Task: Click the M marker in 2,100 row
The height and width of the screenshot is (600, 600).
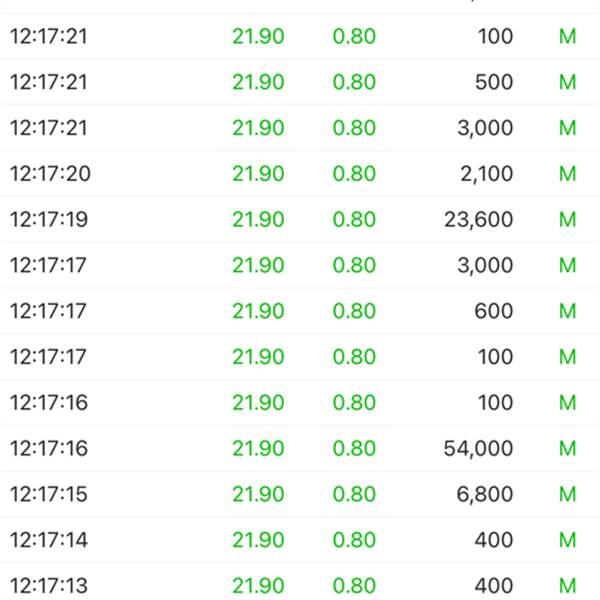Action: tap(567, 174)
